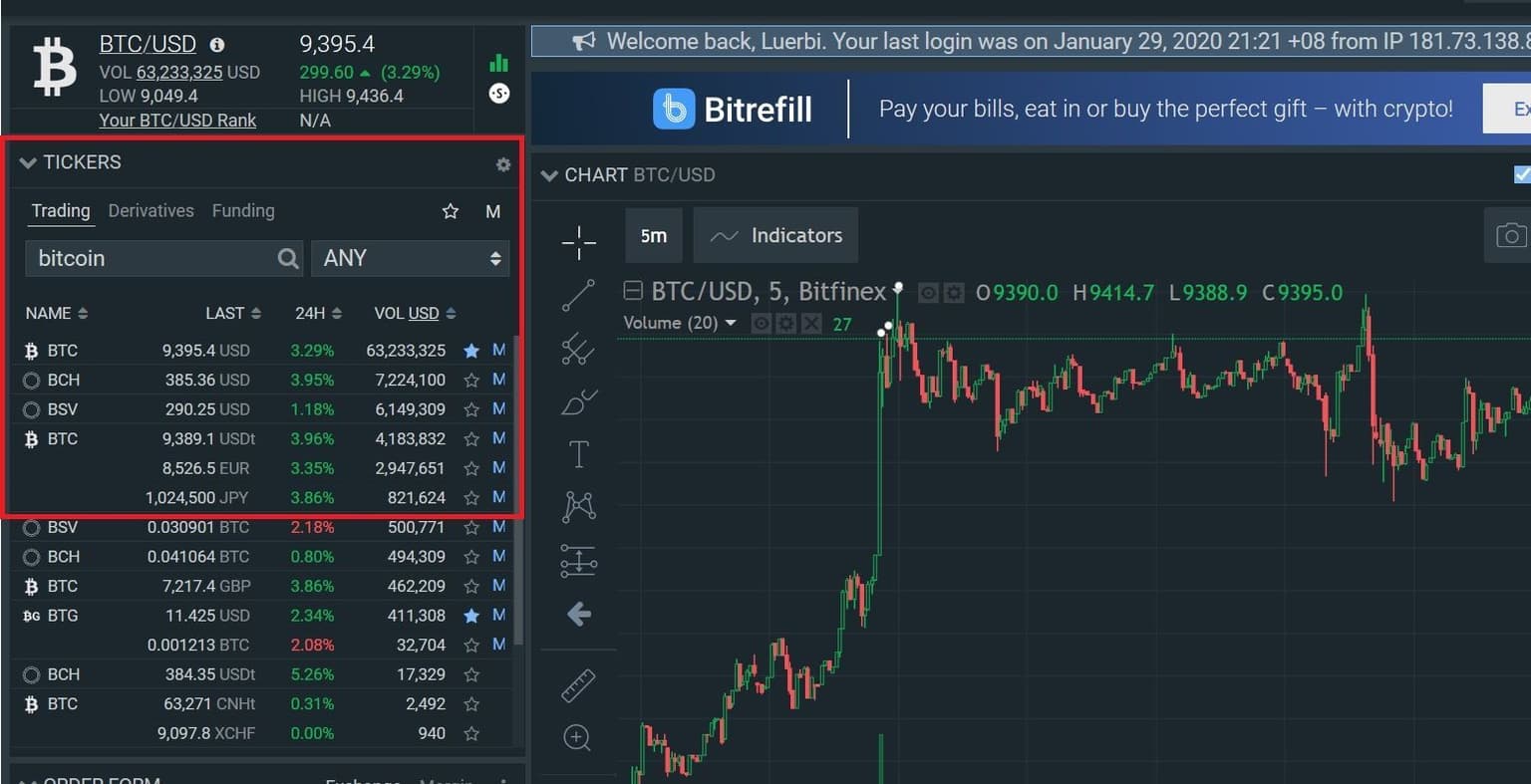The image size is (1531, 784).
Task: Click the bitcoin ticker search field
Action: pyautogui.click(x=150, y=258)
